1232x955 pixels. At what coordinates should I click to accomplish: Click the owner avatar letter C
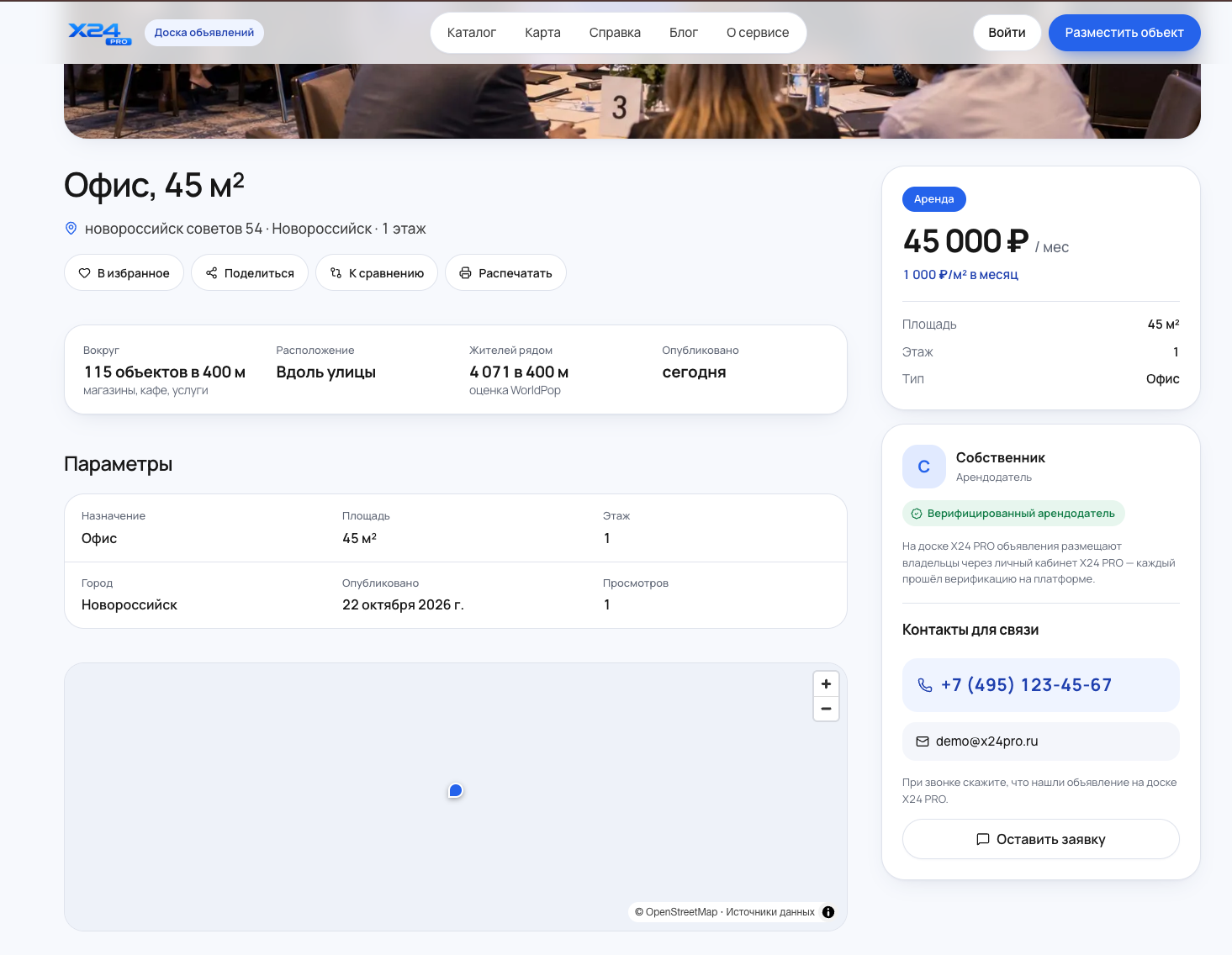click(x=923, y=467)
